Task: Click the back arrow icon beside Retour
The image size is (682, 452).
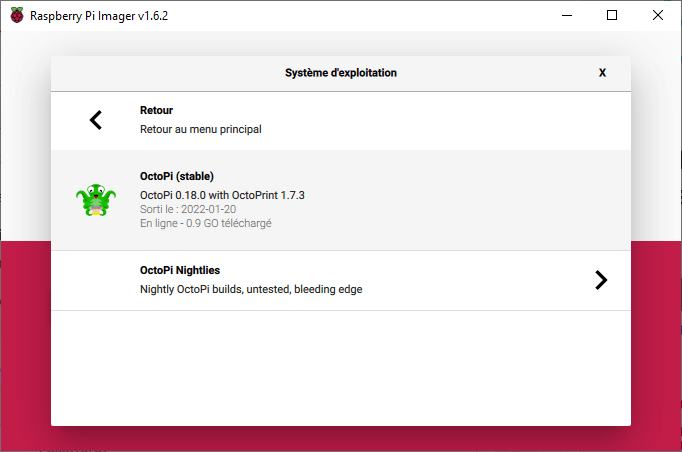Action: click(96, 120)
